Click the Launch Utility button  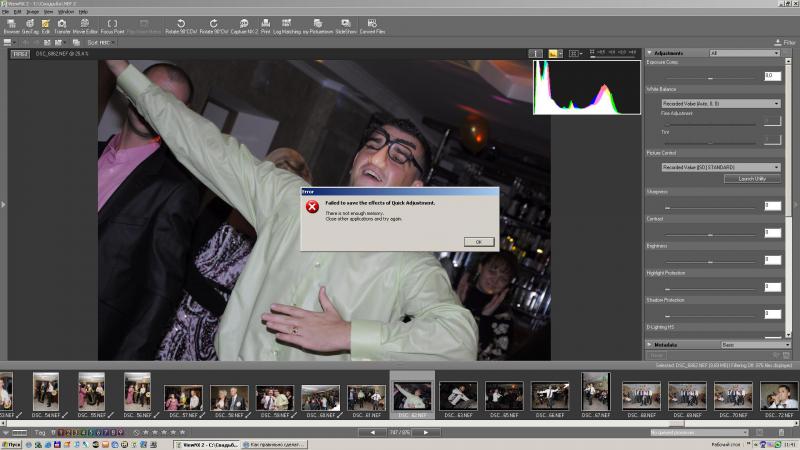coord(752,179)
